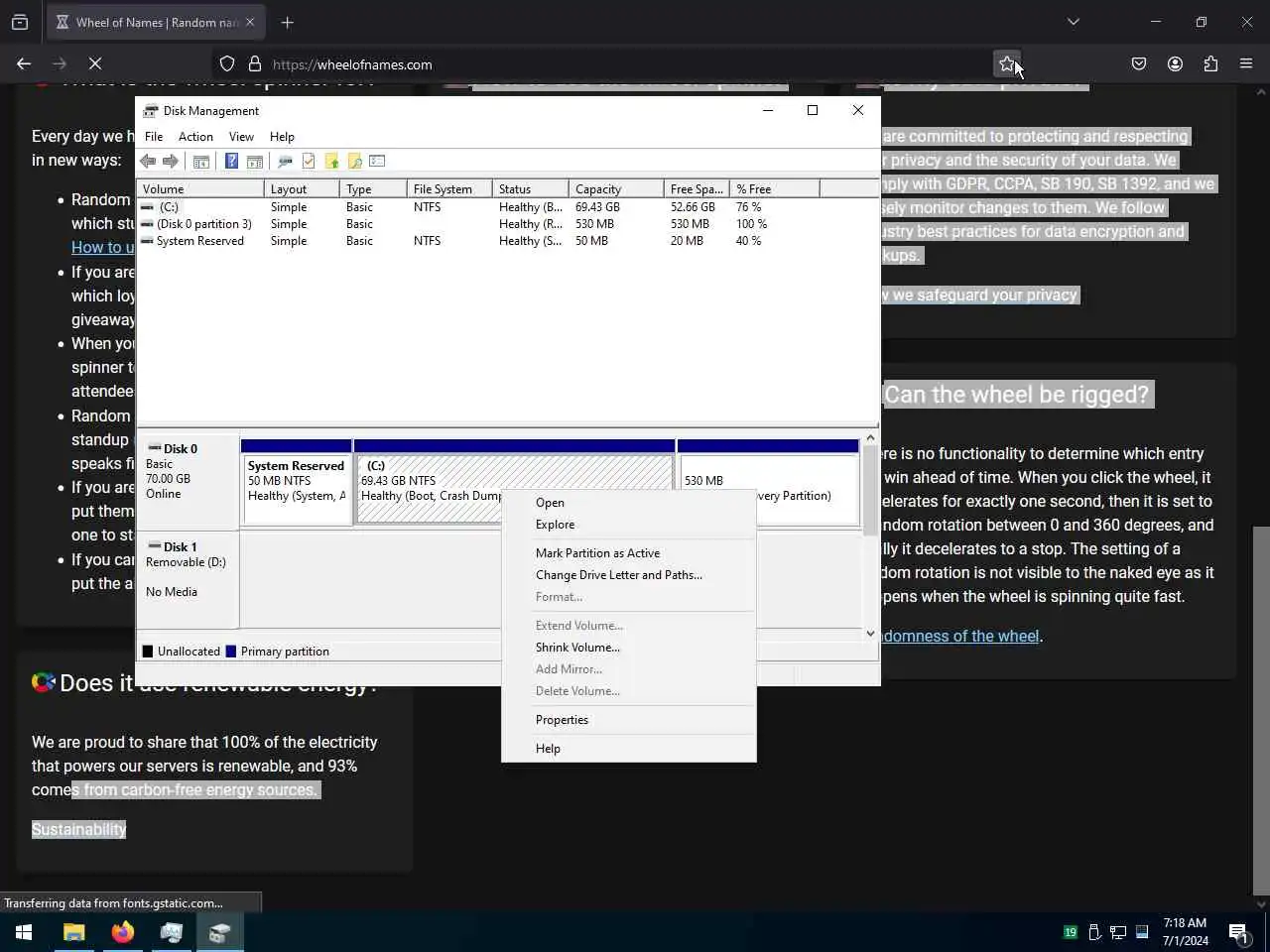Click the disk-with-magnifier toolbar icon
The height and width of the screenshot is (952, 1270).
pos(285,162)
